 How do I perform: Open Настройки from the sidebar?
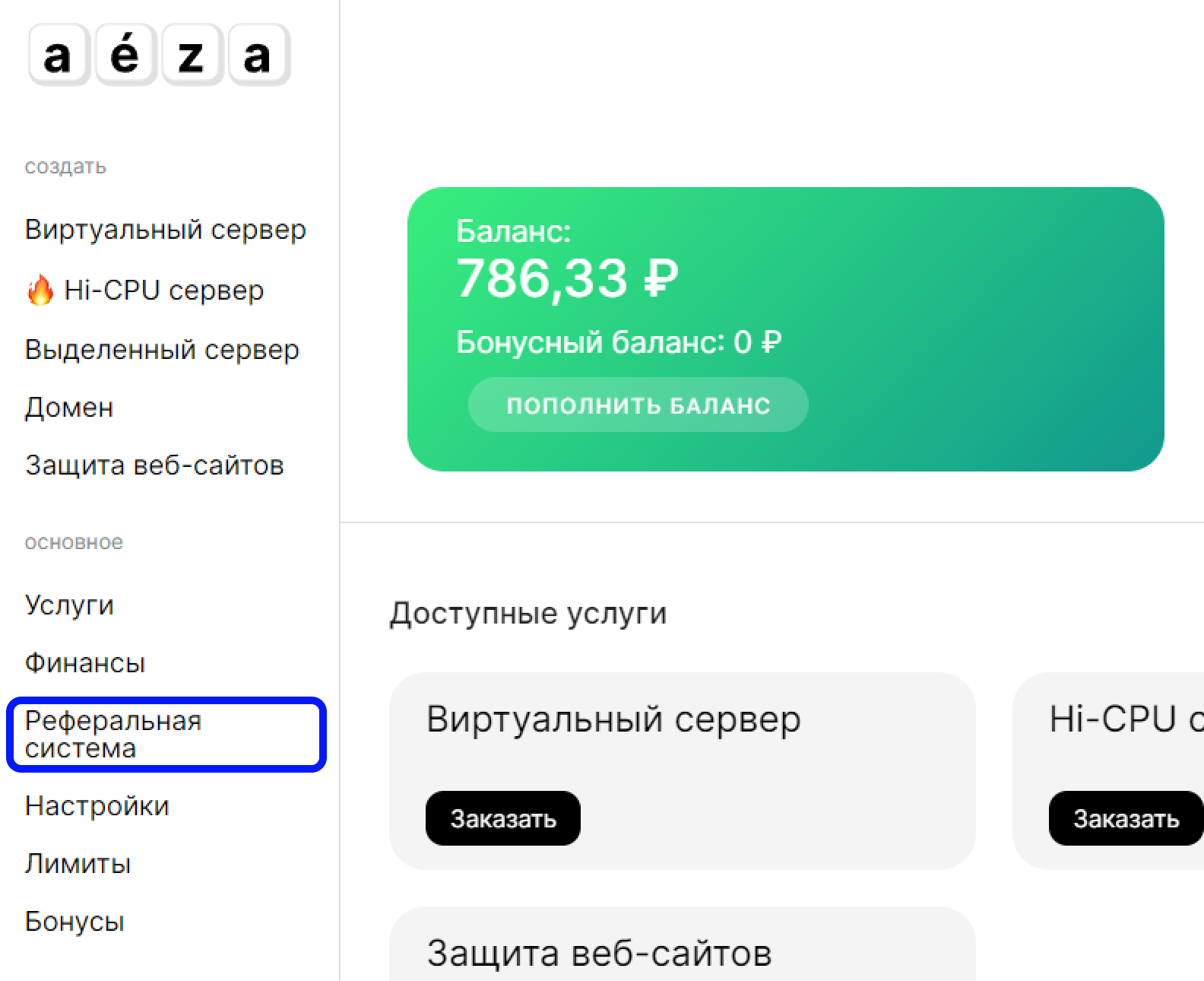[97, 805]
